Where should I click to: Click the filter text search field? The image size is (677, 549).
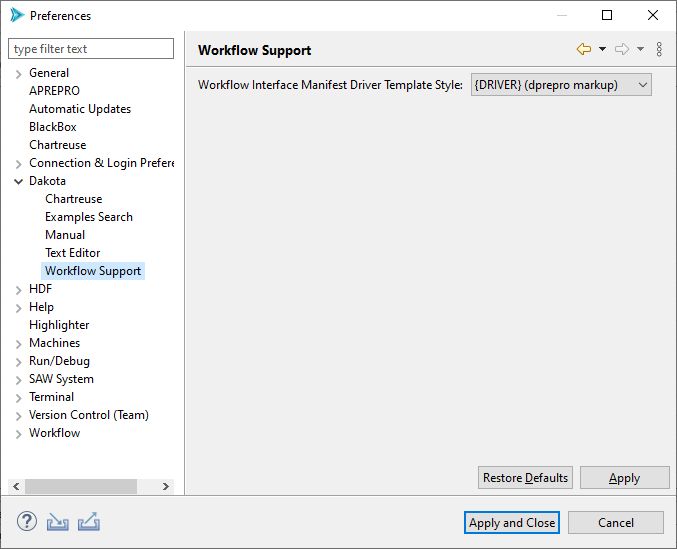91,49
